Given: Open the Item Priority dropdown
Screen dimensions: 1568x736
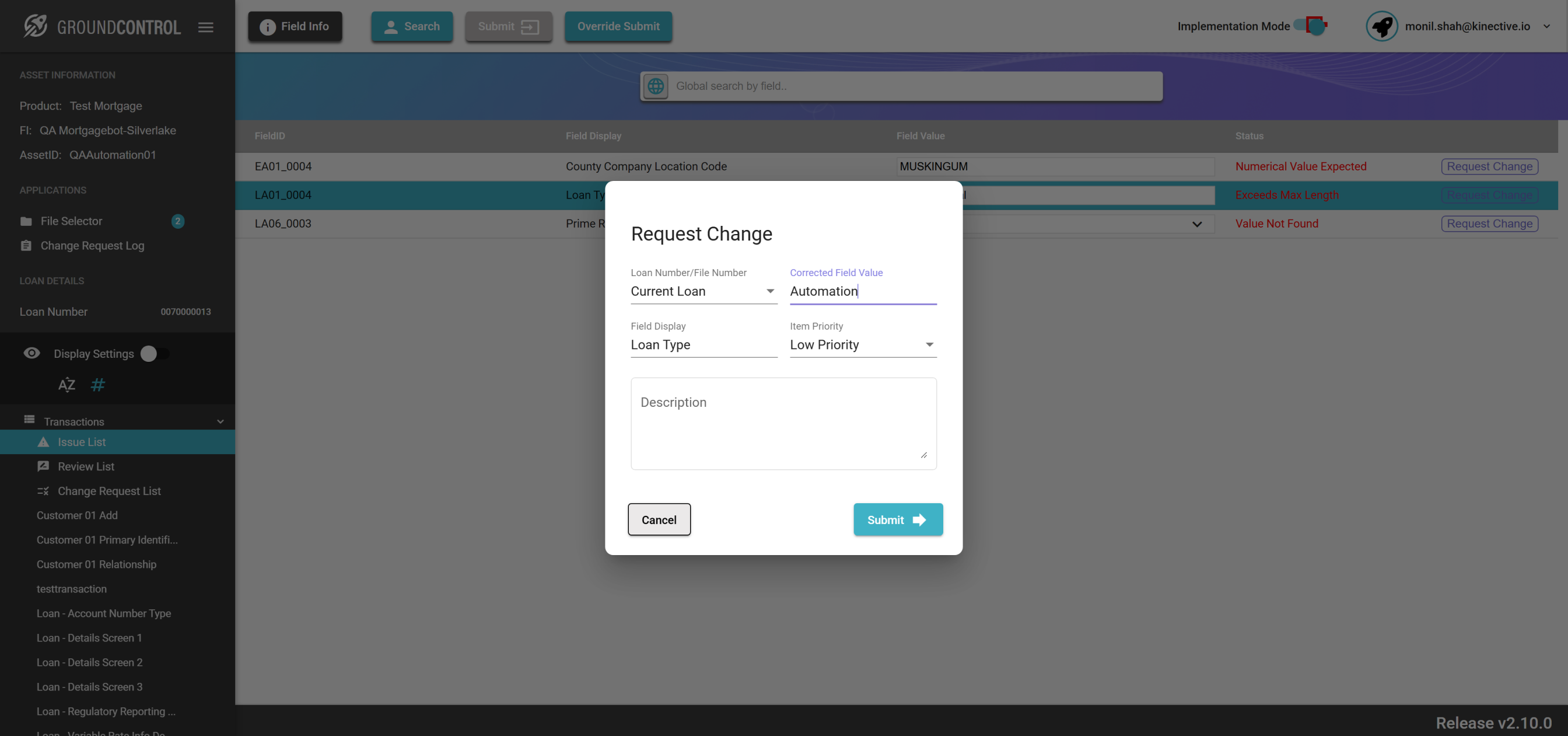Looking at the screenshot, I should [x=862, y=345].
